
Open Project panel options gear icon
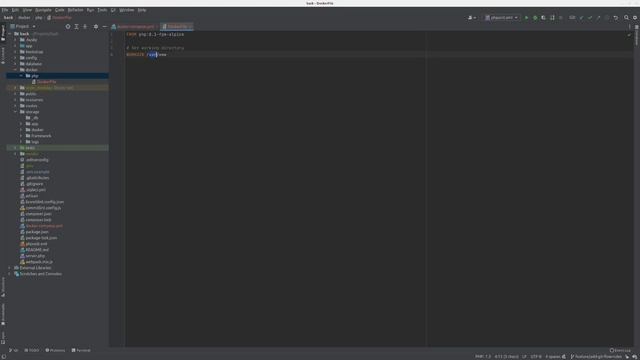coord(96,27)
